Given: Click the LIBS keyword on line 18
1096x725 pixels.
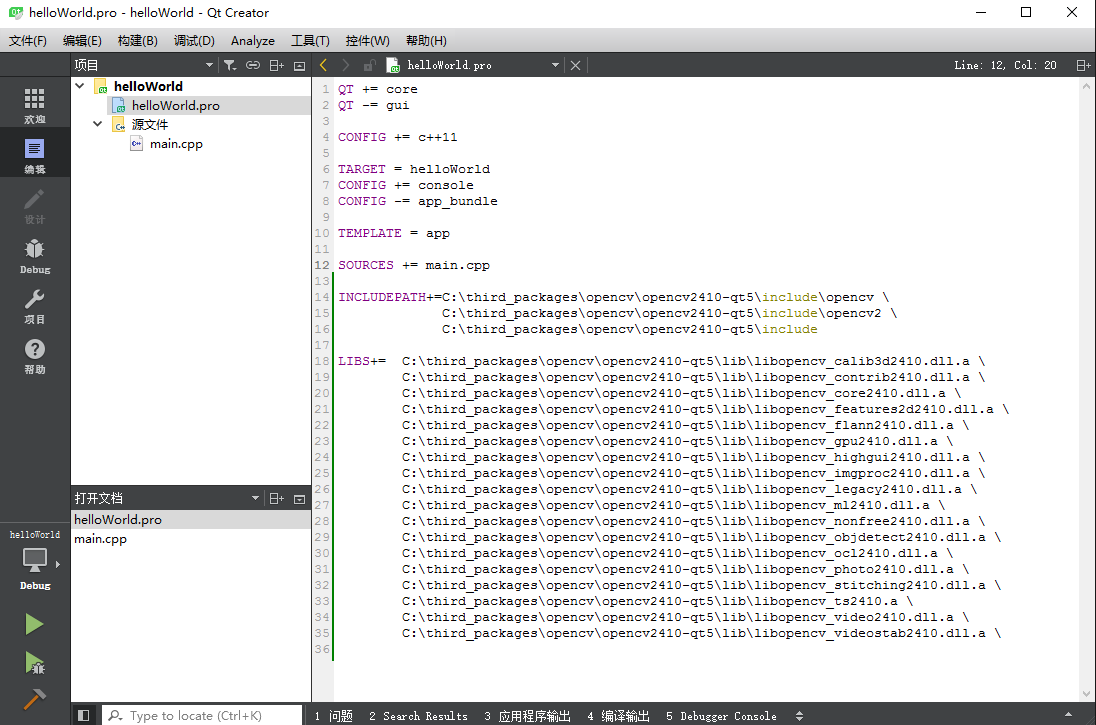Looking at the screenshot, I should [354, 361].
